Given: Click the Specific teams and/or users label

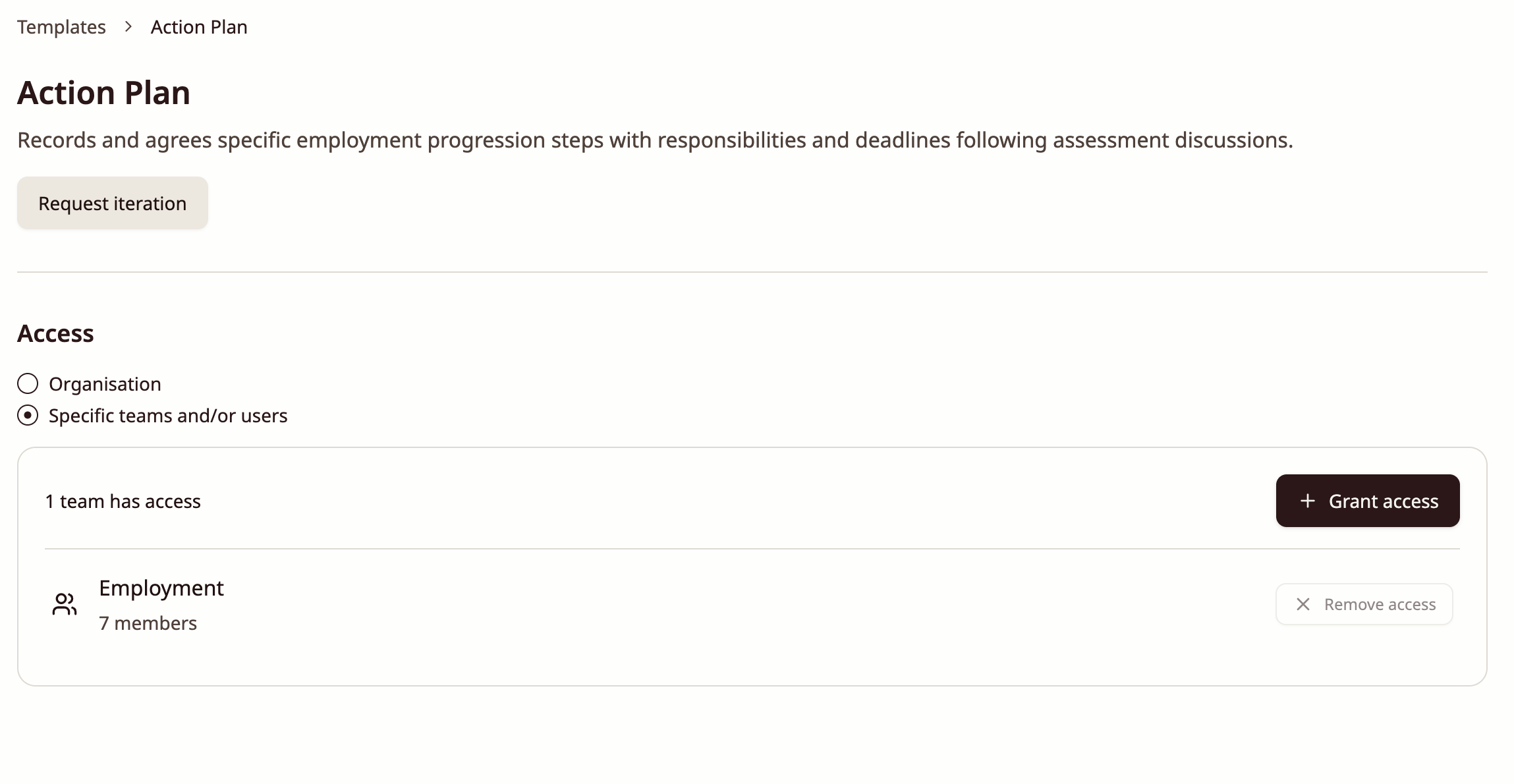Looking at the screenshot, I should tap(168, 415).
